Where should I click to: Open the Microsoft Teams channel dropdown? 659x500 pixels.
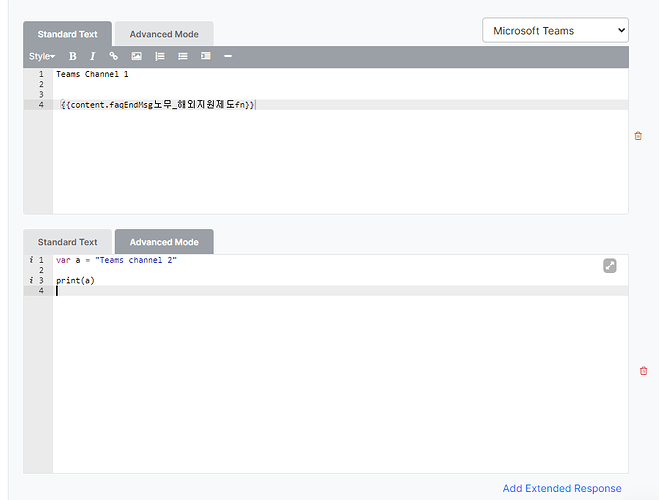coord(555,30)
